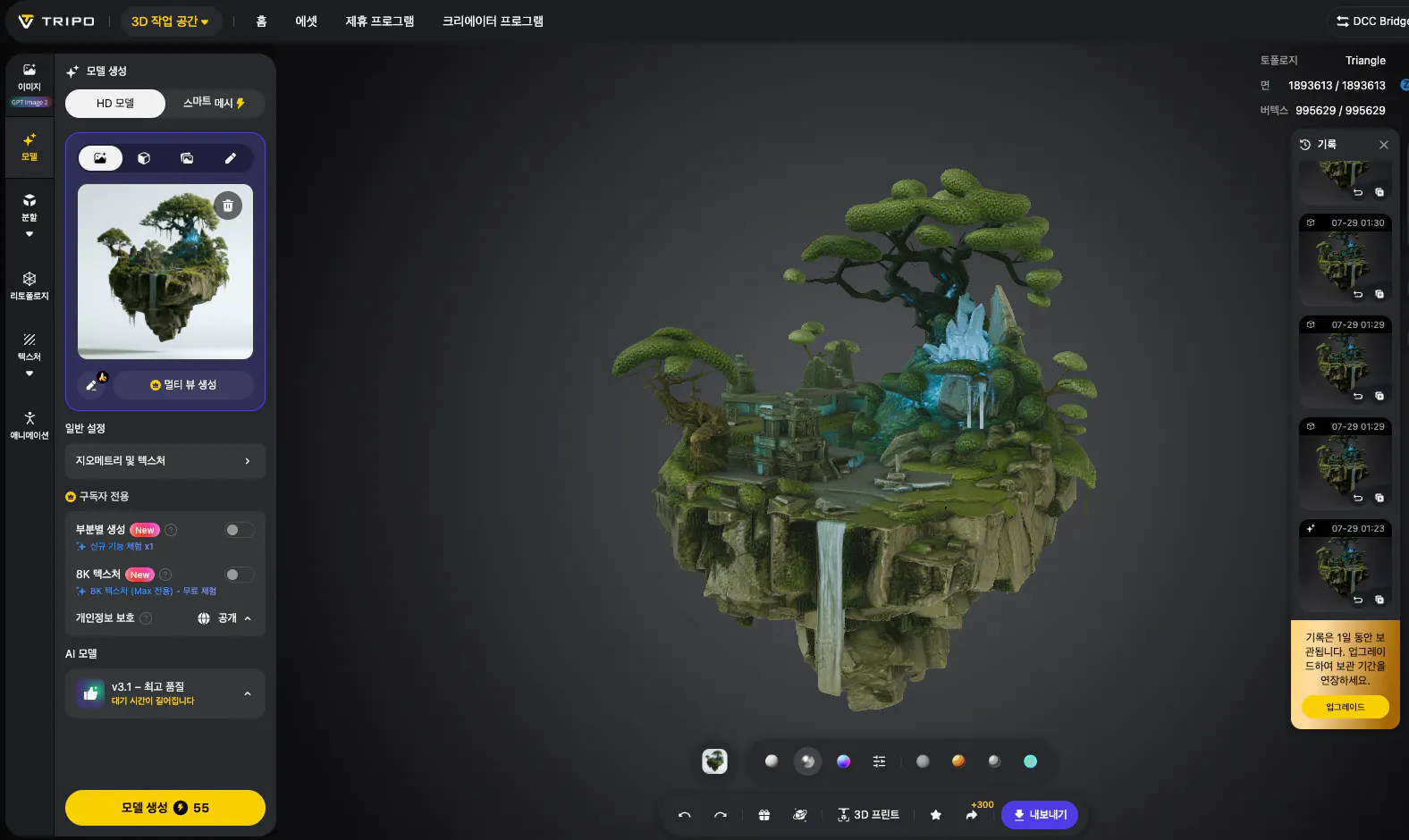Click the help icon next to 개인정보 보호
Viewport: 1409px width, 840px height.
(146, 618)
